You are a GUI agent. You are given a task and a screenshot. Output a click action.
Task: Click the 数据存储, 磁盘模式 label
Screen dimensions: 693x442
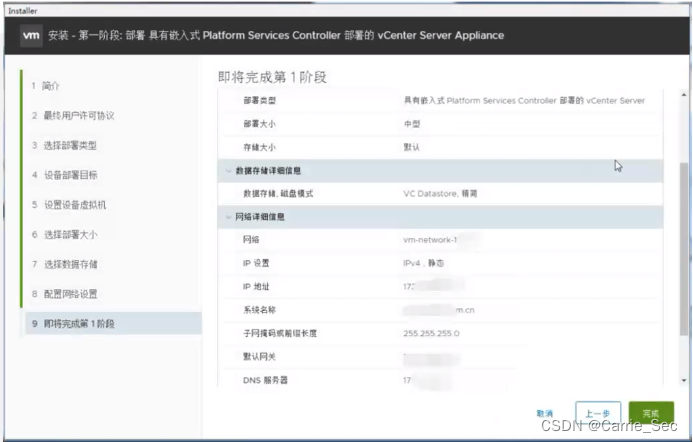click(x=278, y=194)
